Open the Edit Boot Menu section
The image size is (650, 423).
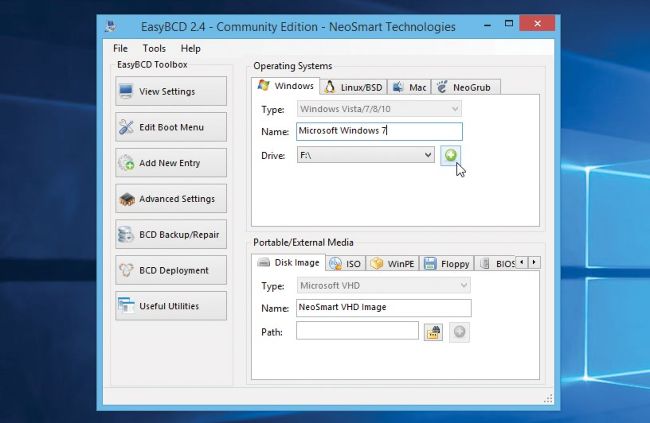(170, 127)
